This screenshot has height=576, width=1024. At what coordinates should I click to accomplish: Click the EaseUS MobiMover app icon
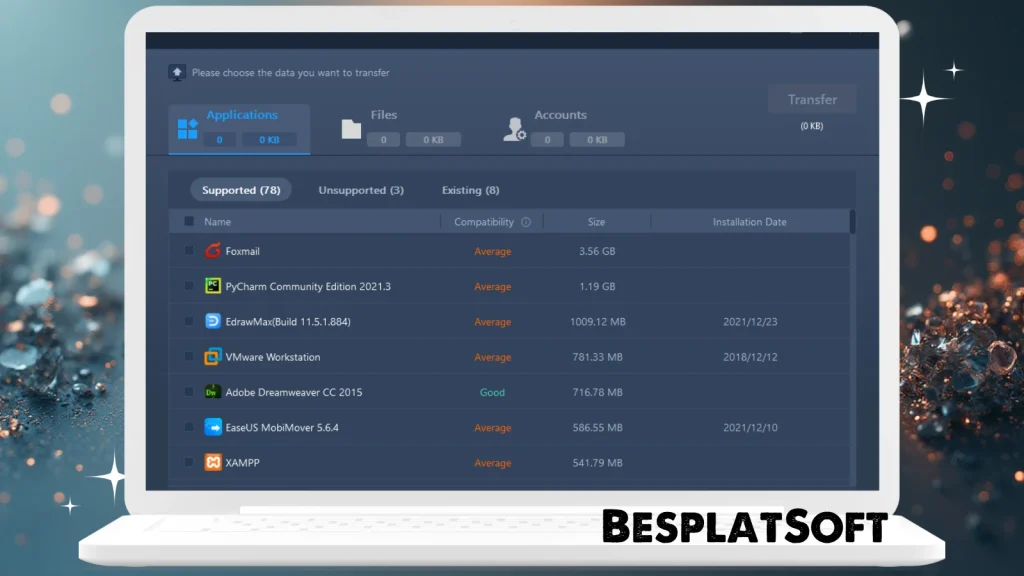pos(212,427)
